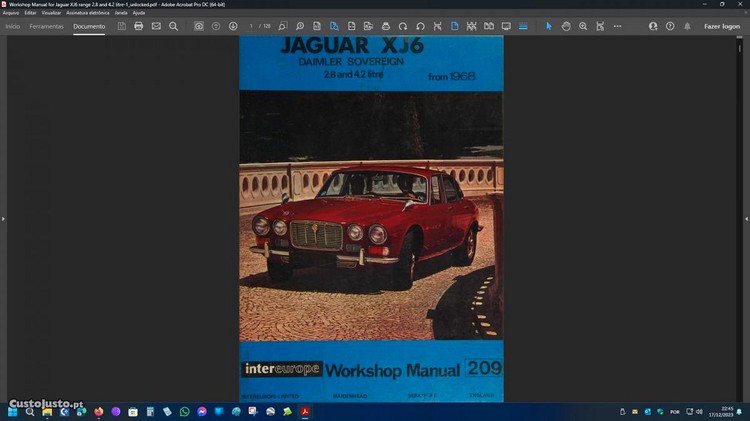Viewport: 750px width, 421px height.
Task: Switch to the Ferramentas tab
Action: pyautogui.click(x=46, y=26)
